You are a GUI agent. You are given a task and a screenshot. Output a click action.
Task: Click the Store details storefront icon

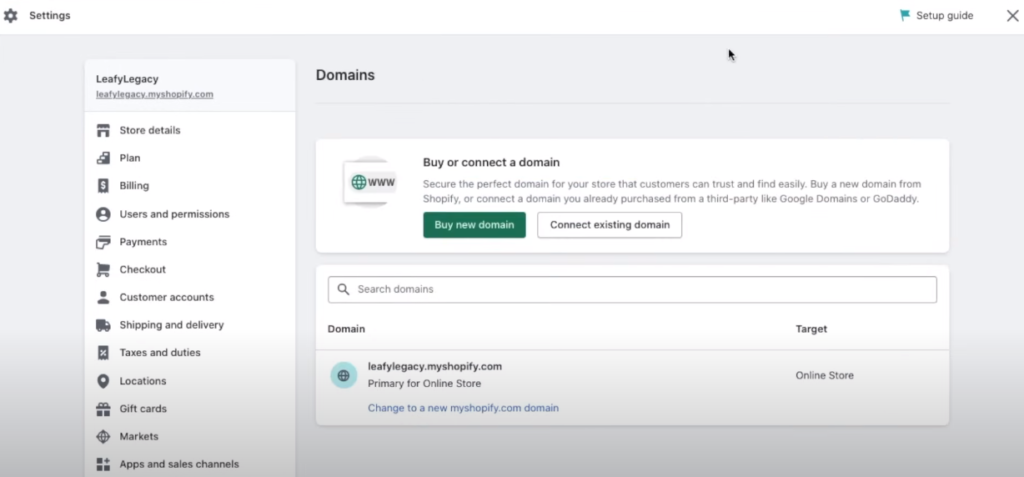pyautogui.click(x=103, y=131)
